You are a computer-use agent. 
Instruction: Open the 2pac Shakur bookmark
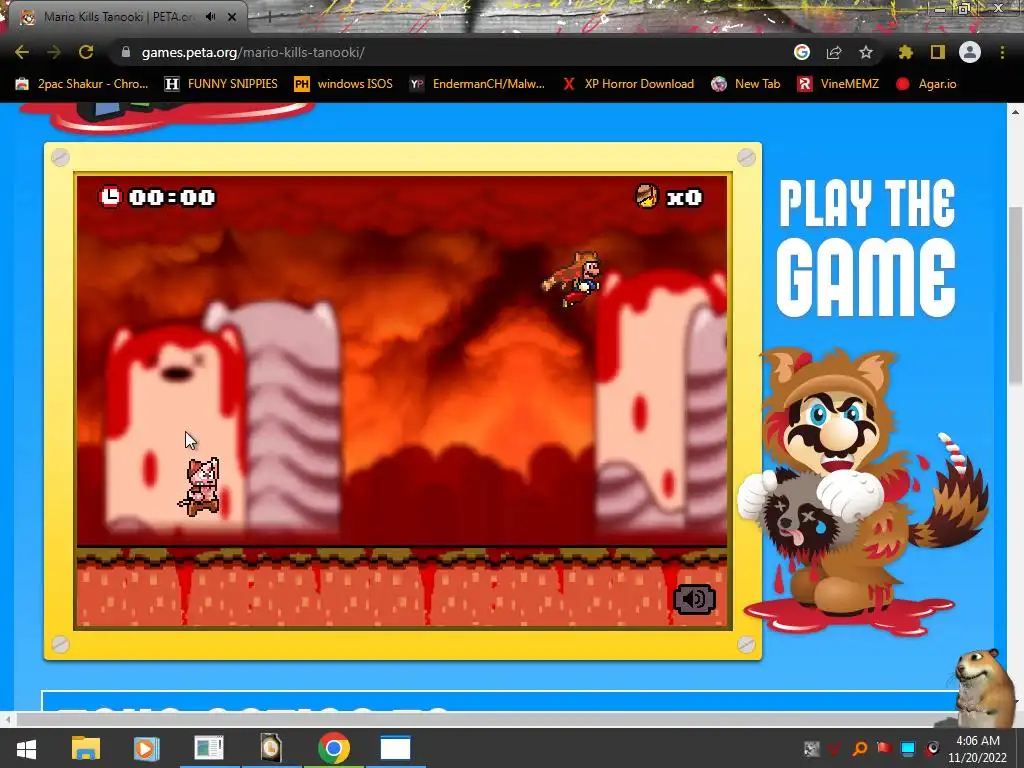(x=82, y=84)
